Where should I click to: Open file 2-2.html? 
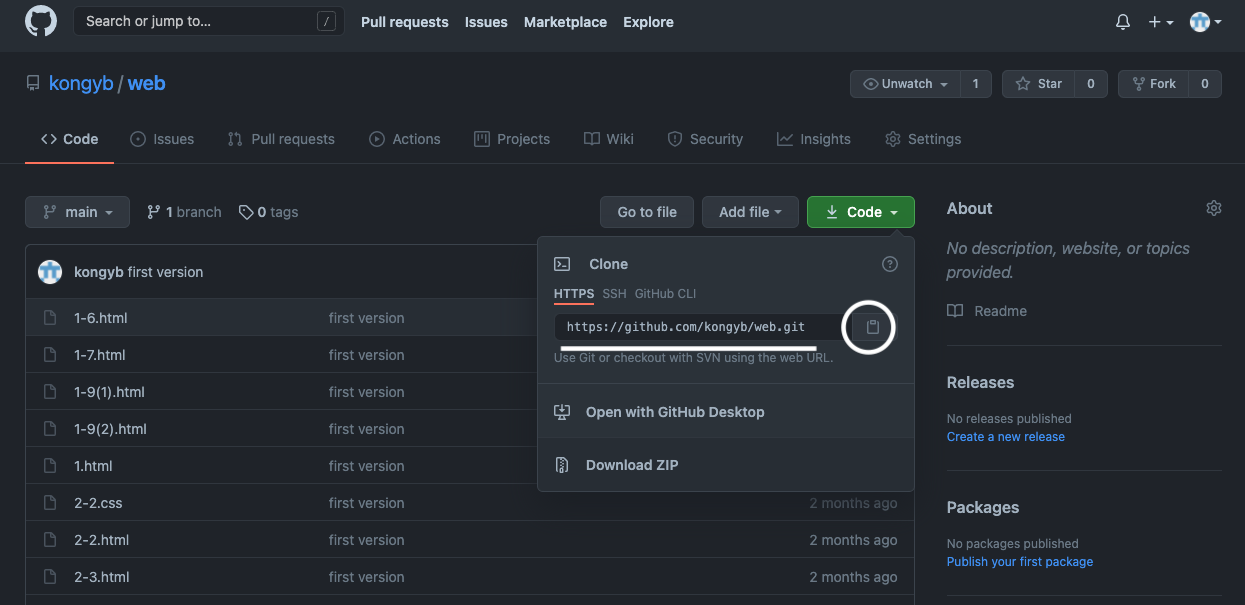(x=102, y=540)
